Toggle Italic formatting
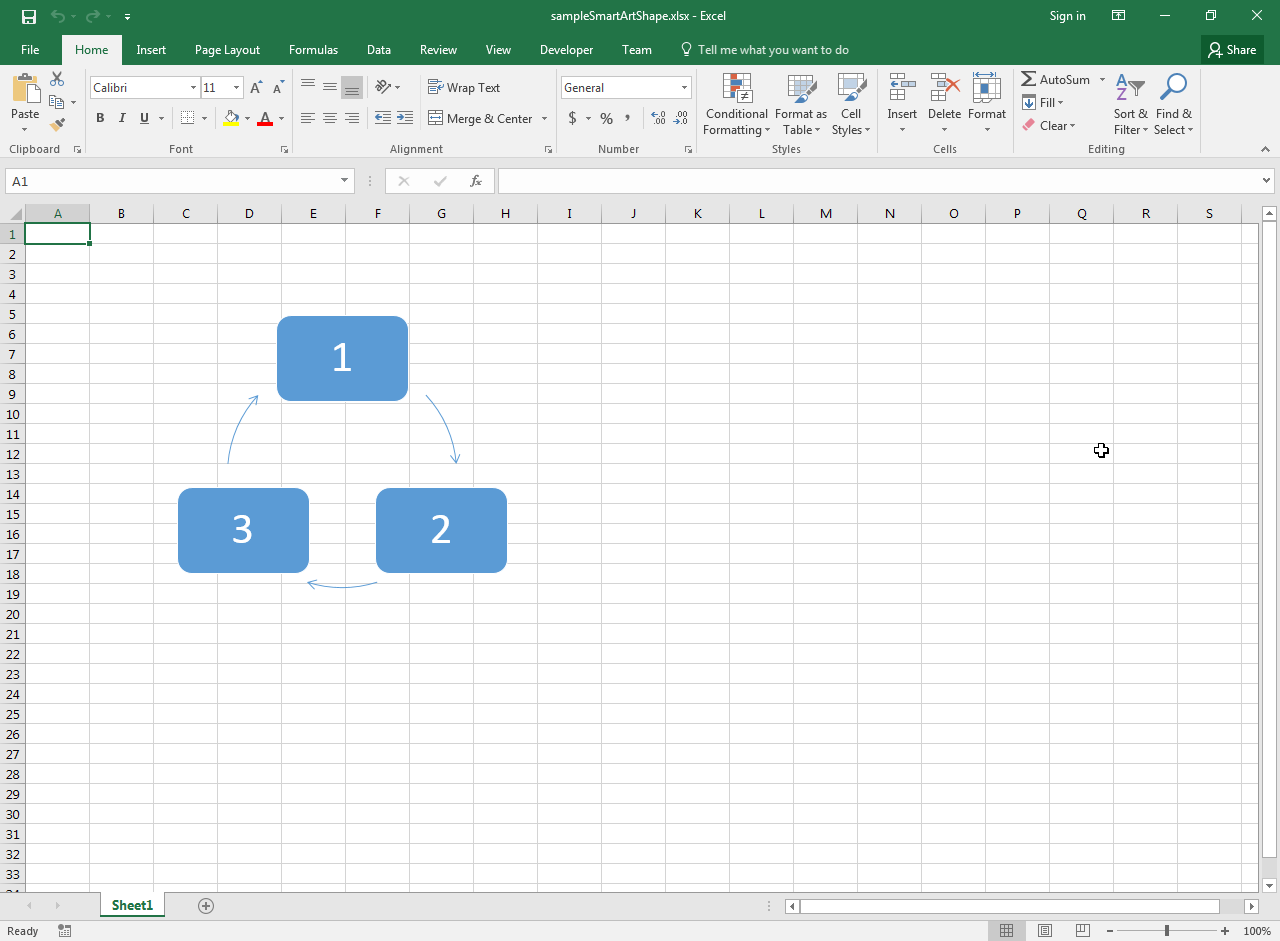 point(122,118)
